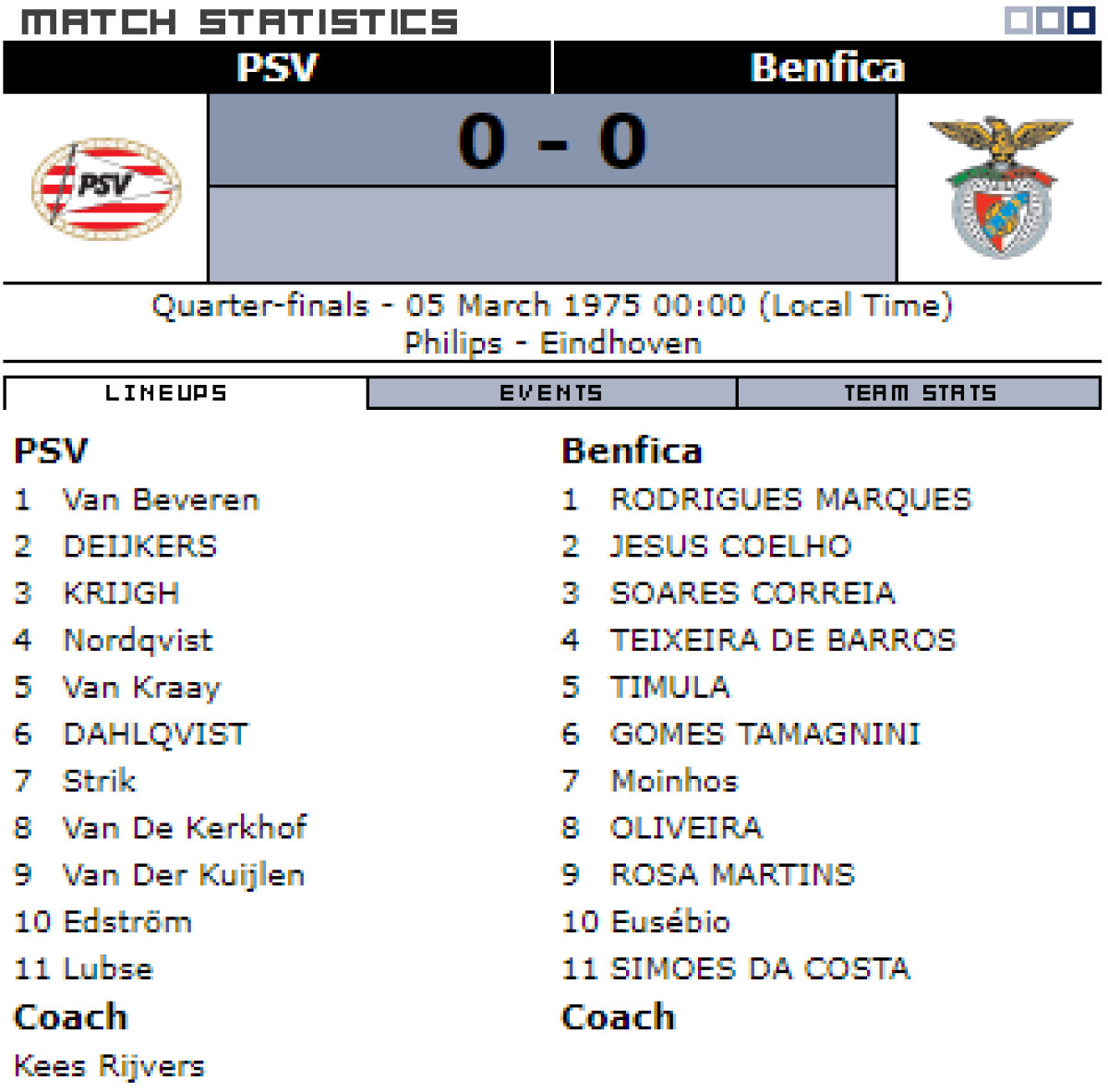The height and width of the screenshot is (1092, 1108).
Task: Click the dark navy square icon
Action: (1081, 20)
